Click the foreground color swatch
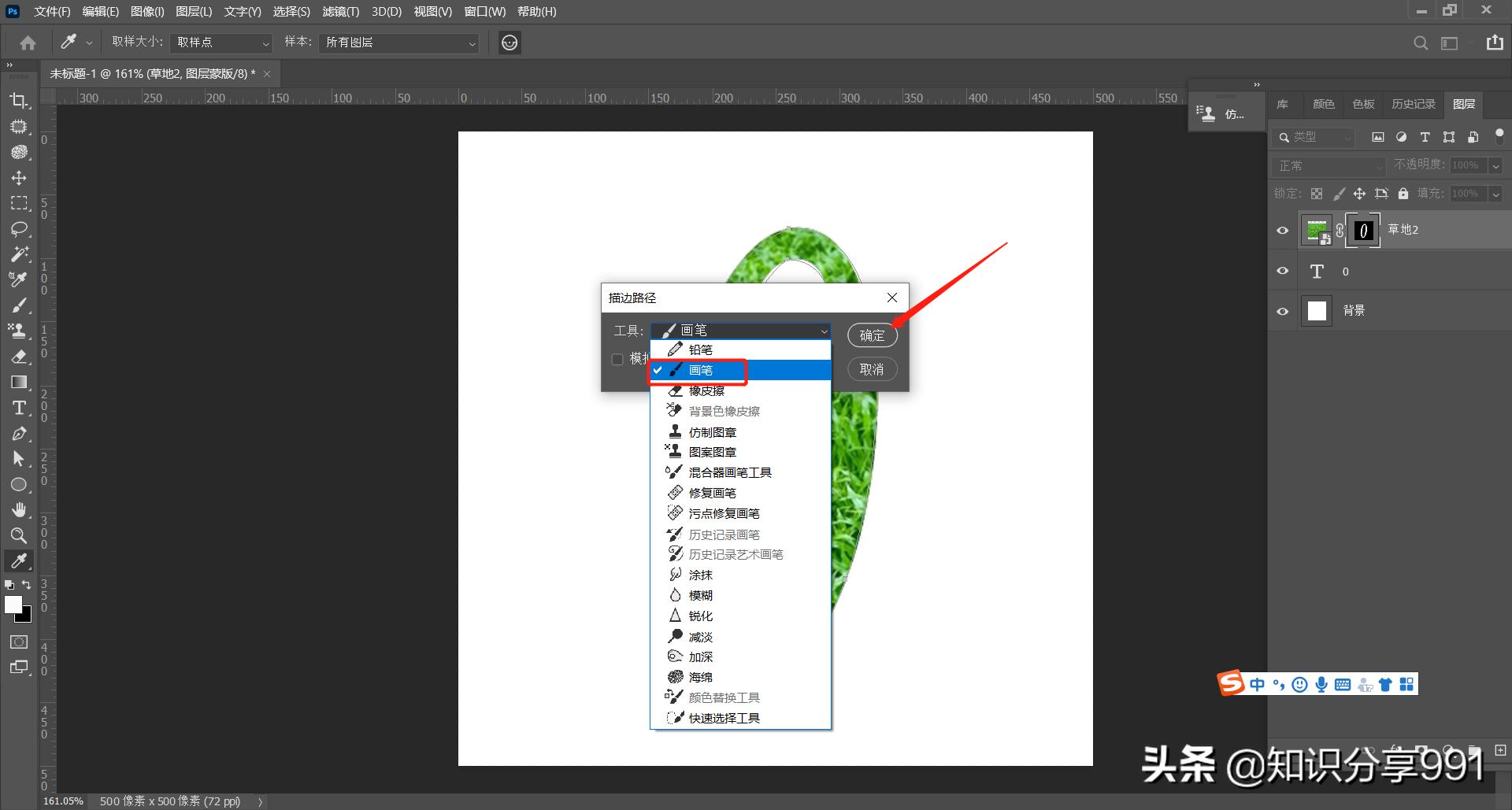Viewport: 1512px width, 810px height. click(13, 605)
